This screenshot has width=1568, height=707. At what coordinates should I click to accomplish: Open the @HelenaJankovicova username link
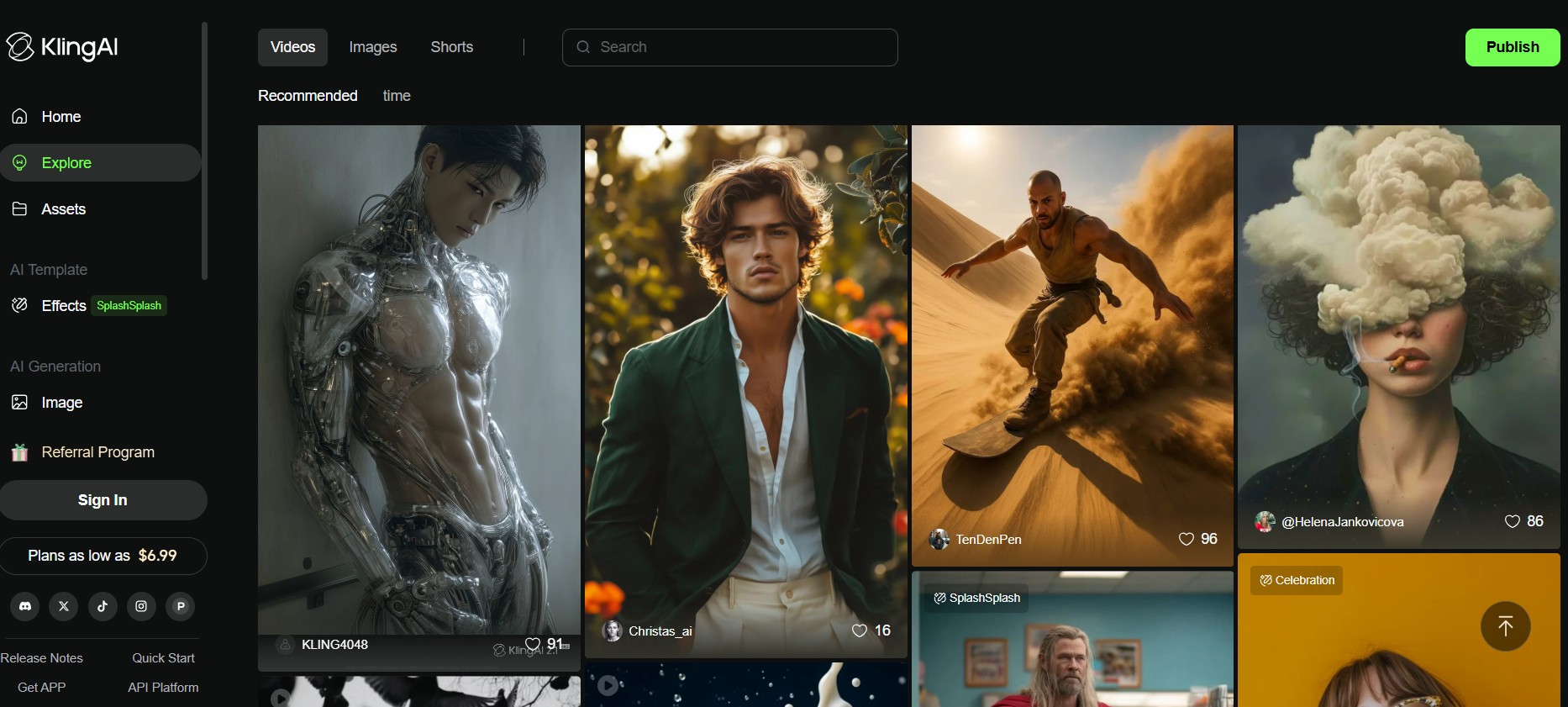[x=1343, y=521]
